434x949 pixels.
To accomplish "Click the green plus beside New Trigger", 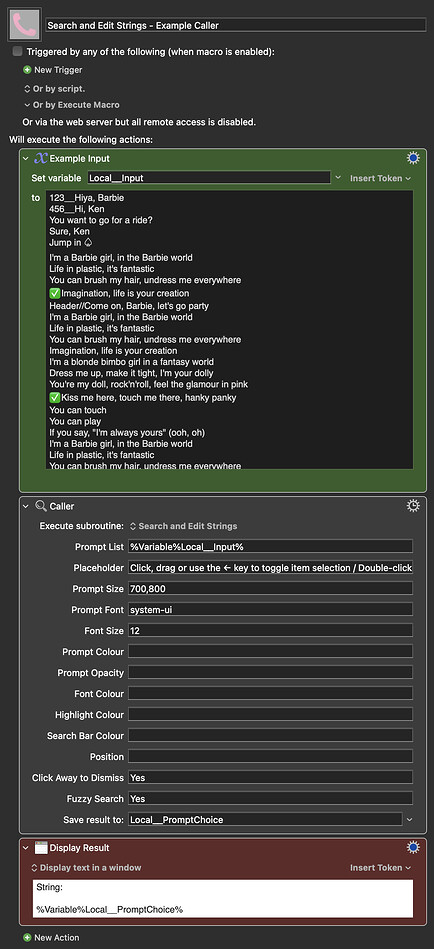I will [x=27, y=70].
